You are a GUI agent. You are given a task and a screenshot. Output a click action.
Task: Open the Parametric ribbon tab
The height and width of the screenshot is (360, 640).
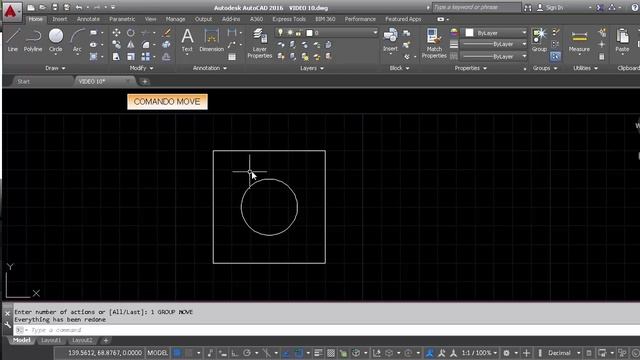[122, 19]
